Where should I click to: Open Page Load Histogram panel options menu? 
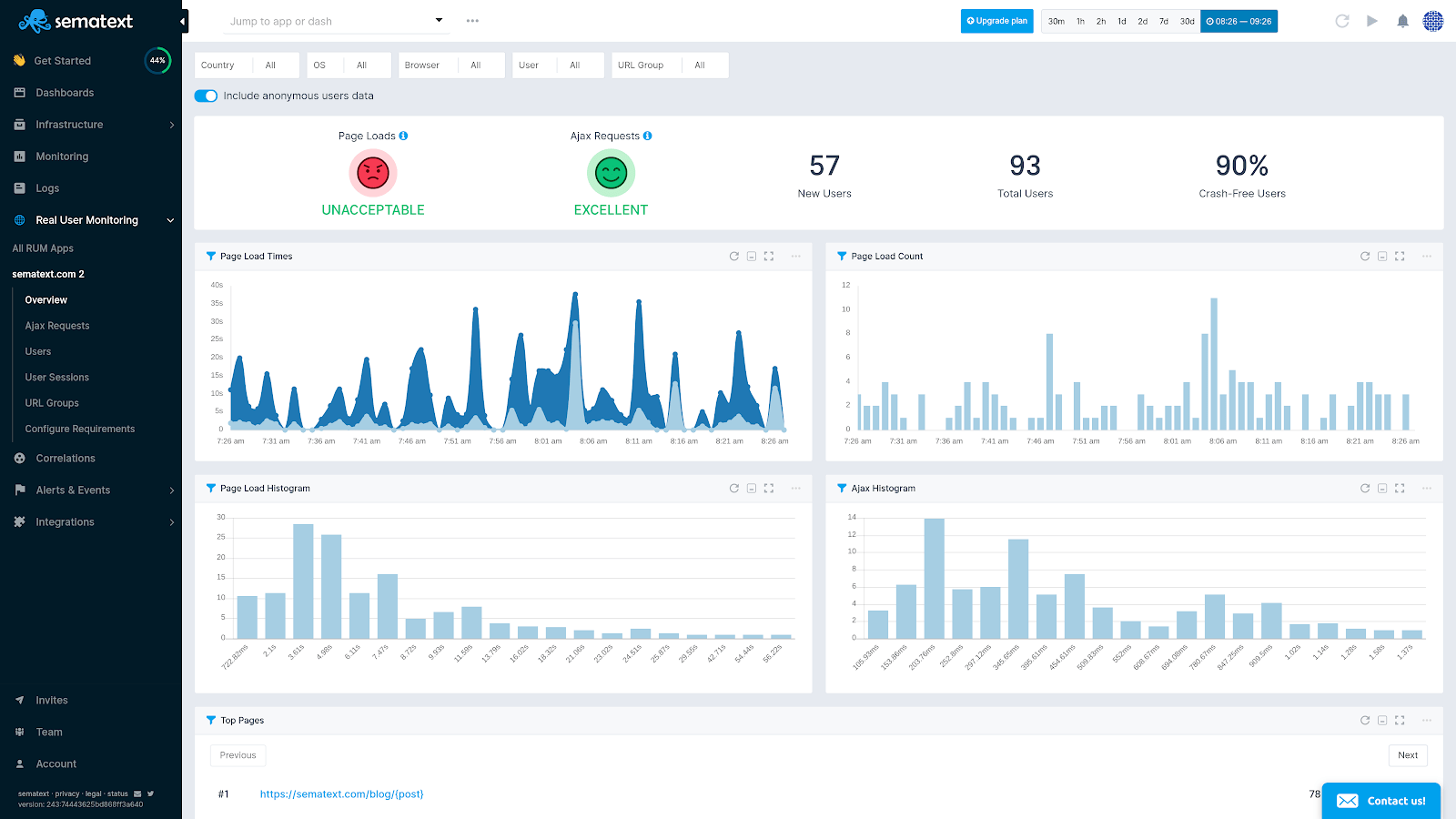796,489
